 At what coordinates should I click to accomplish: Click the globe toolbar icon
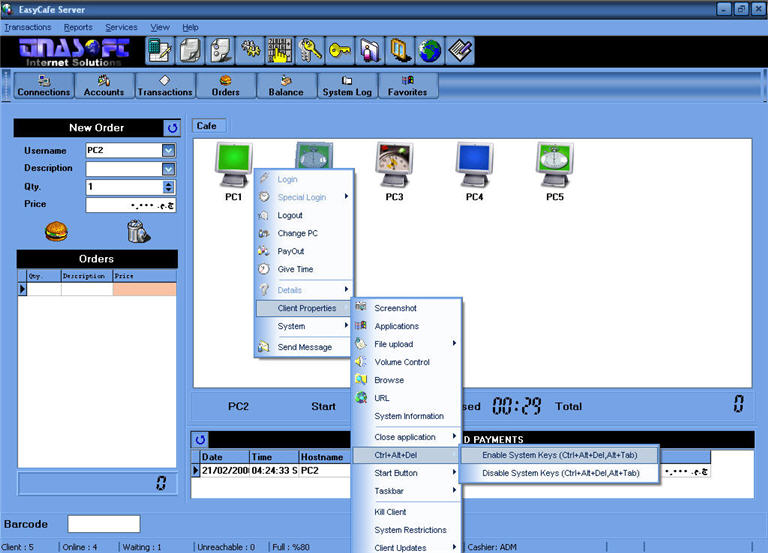click(430, 50)
